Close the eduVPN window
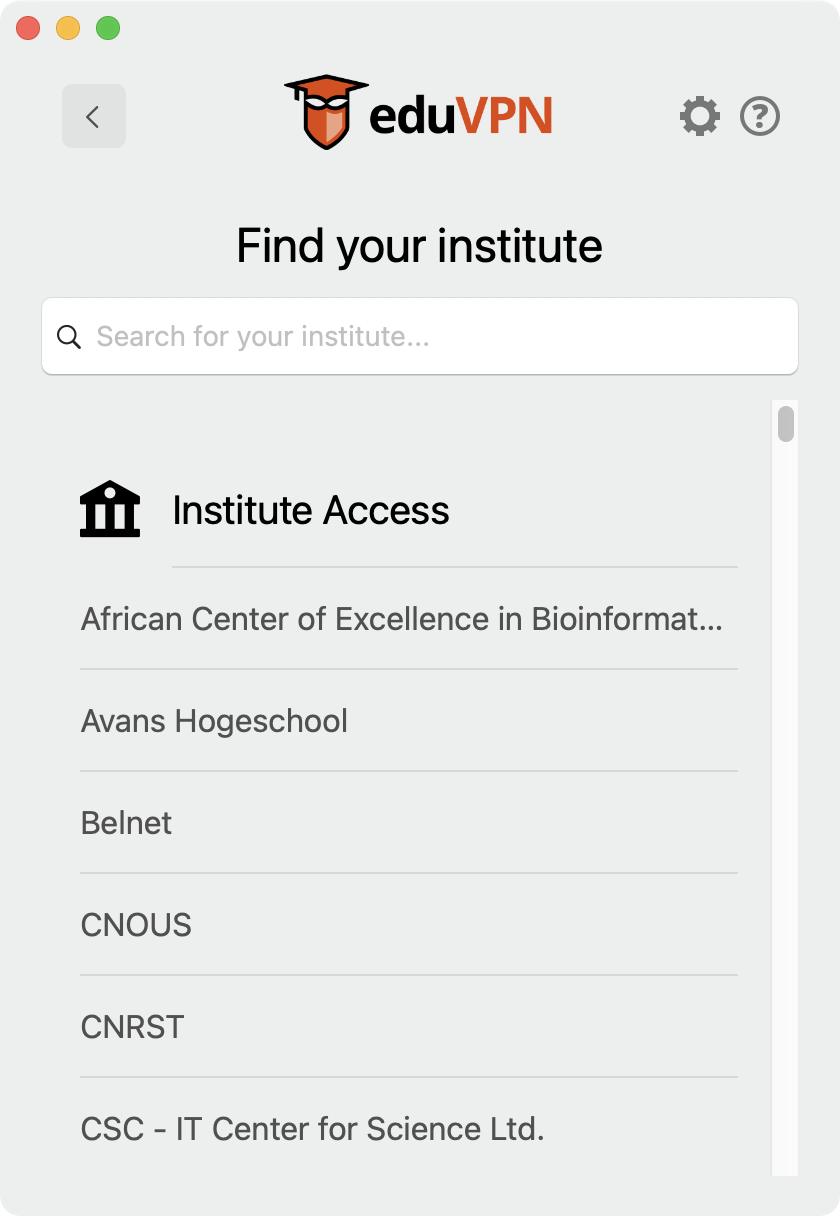Image resolution: width=840 pixels, height=1216 pixels. pyautogui.click(x=28, y=28)
